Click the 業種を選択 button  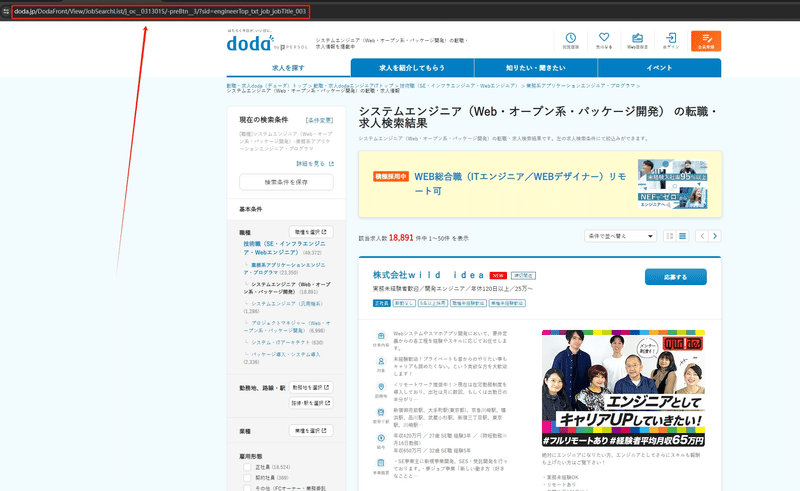pyautogui.click(x=311, y=430)
